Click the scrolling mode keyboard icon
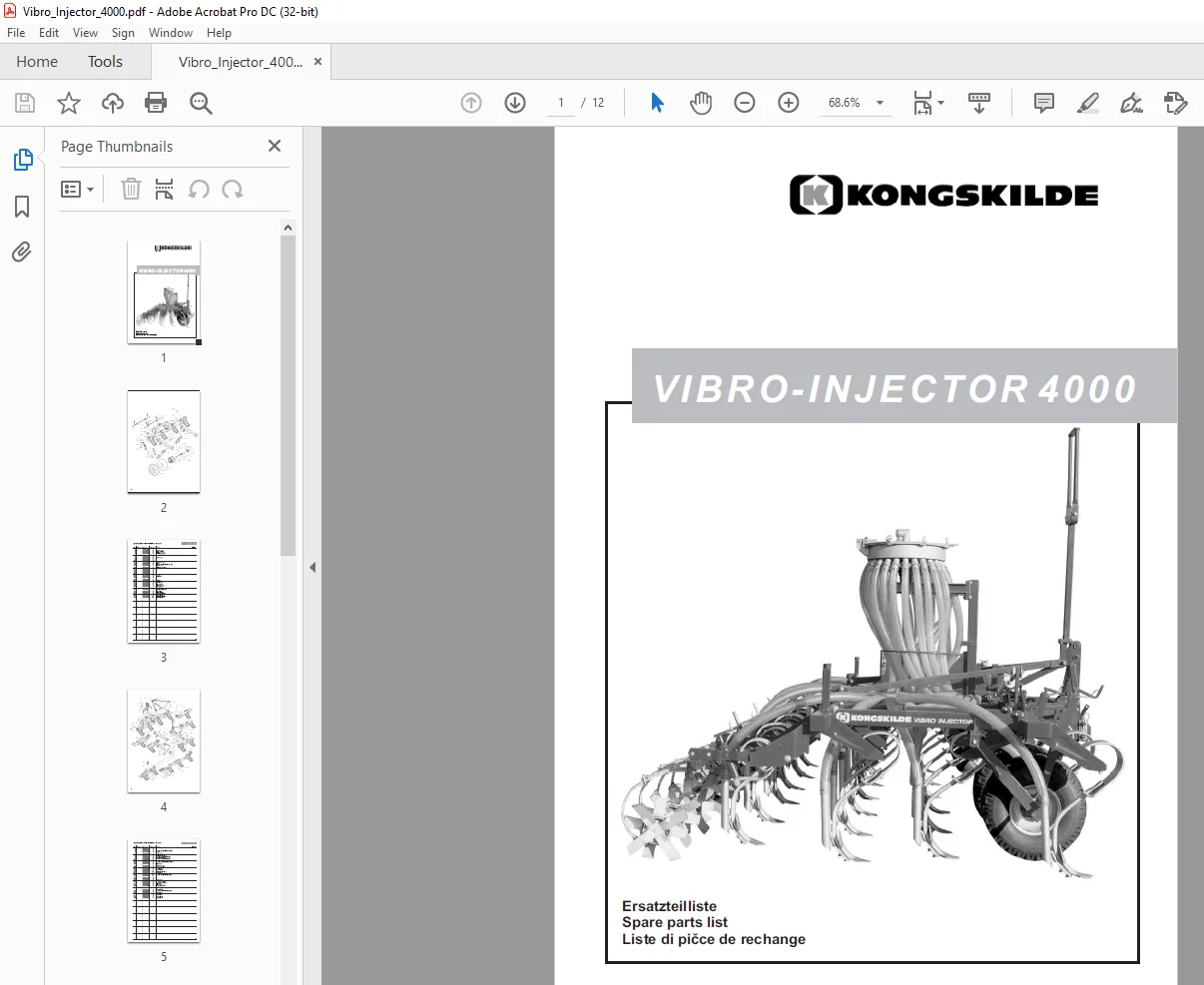Screen dimensions: 1204x985 tap(979, 103)
